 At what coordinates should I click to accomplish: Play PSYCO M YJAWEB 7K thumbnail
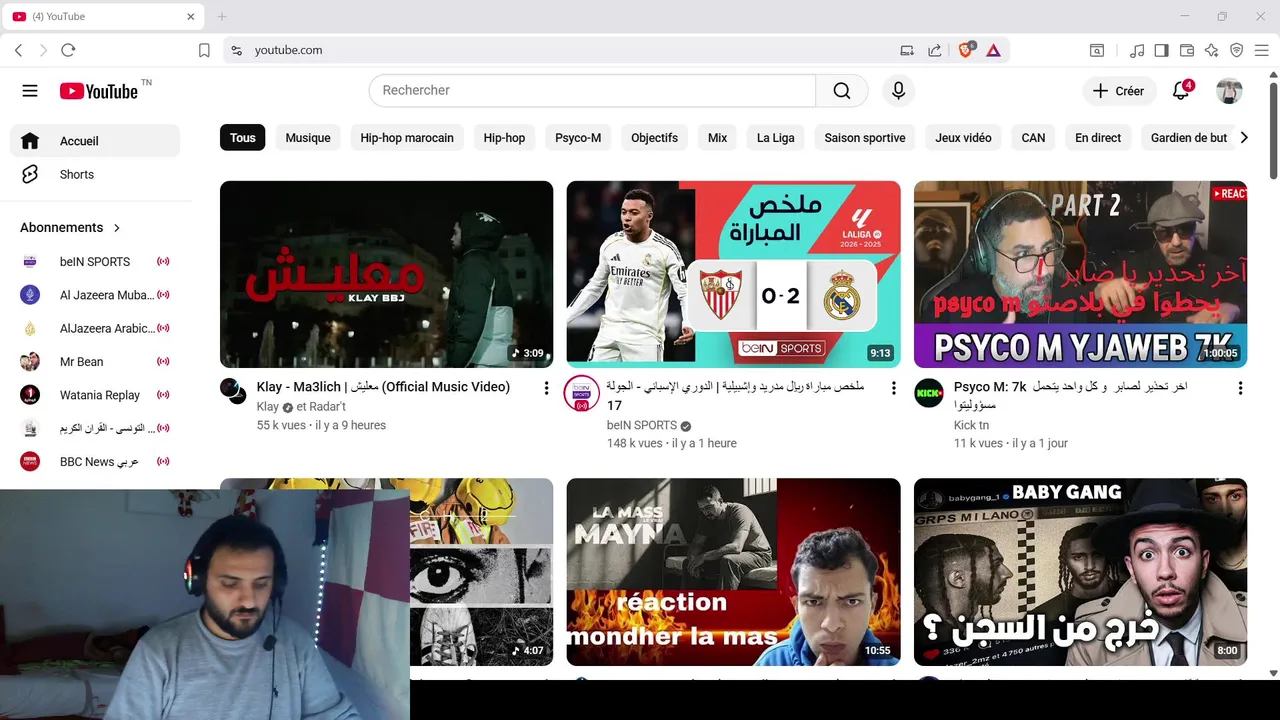[x=1080, y=274]
